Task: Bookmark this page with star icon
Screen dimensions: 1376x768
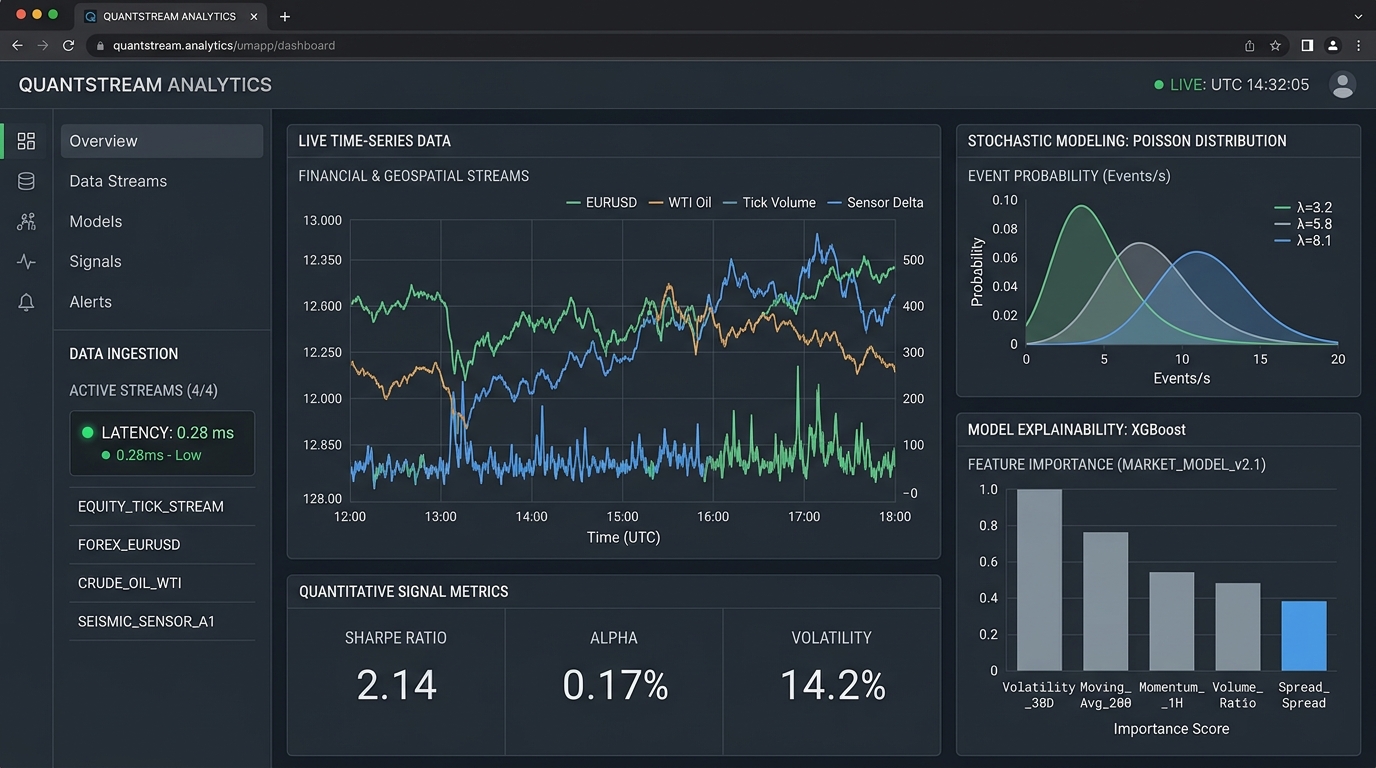Action: click(x=1275, y=45)
